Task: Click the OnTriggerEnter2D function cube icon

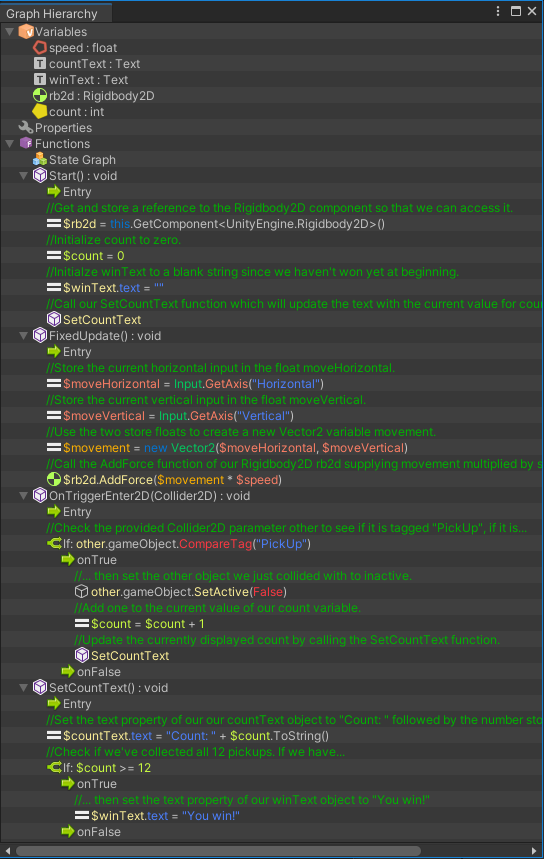Action: coord(40,495)
